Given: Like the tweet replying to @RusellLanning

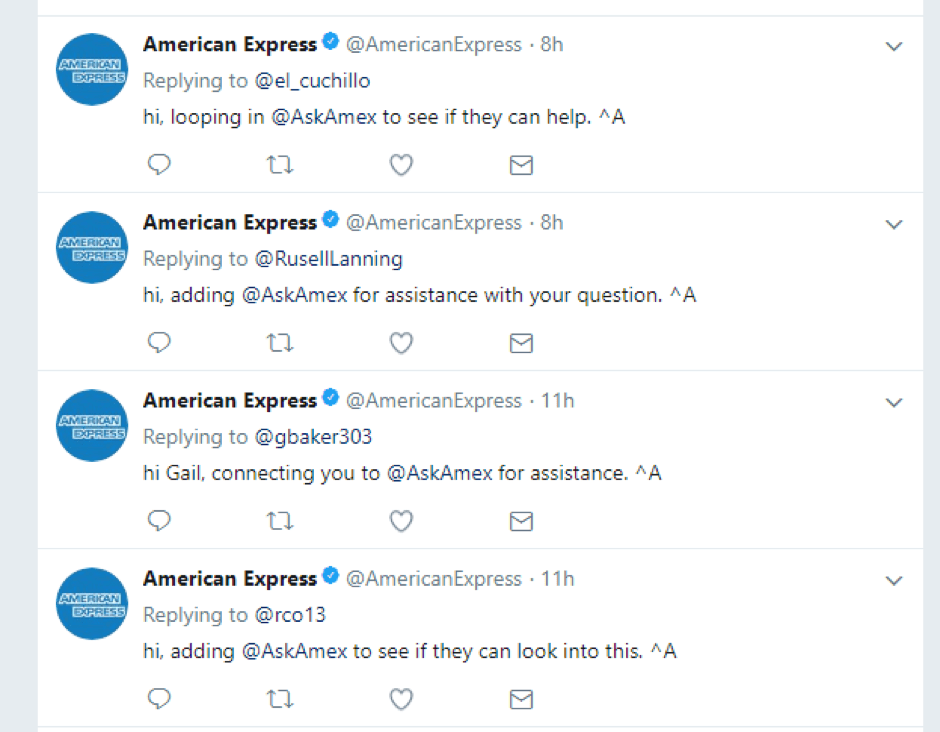Looking at the screenshot, I should [x=401, y=343].
